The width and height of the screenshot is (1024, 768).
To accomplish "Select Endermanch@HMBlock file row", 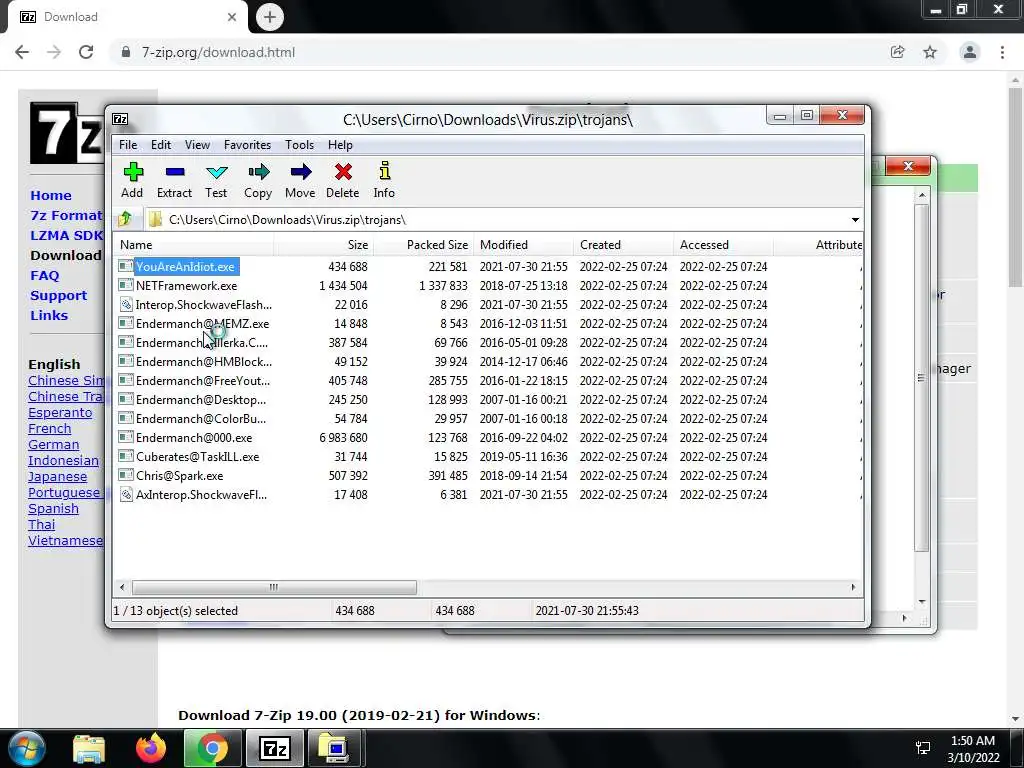I will [x=488, y=361].
